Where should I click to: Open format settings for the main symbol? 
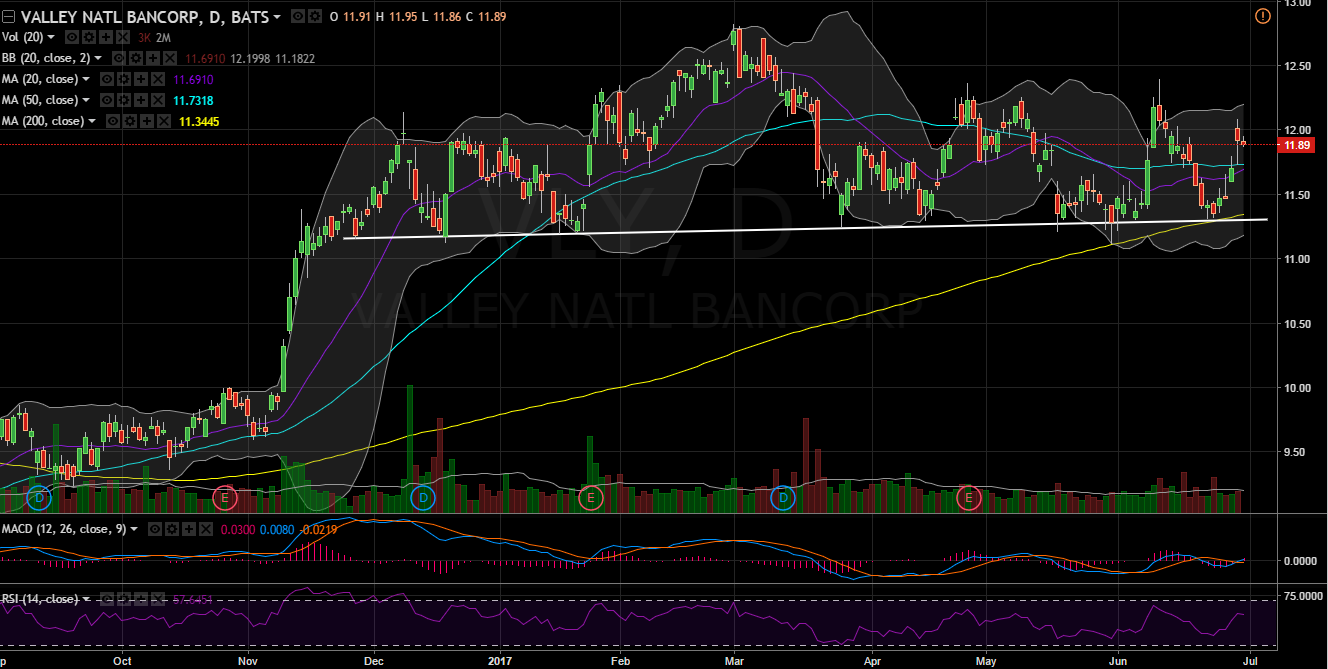tap(315, 17)
